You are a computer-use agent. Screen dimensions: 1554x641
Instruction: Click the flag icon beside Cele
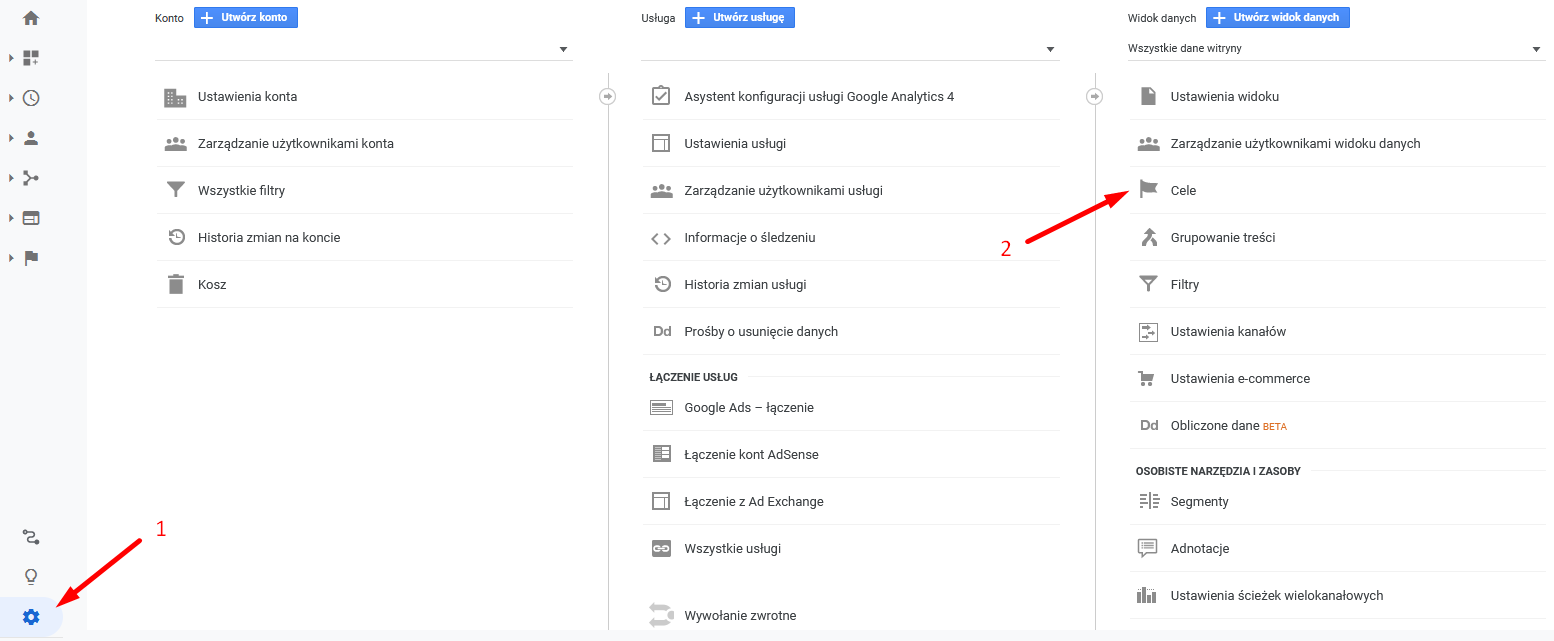tap(1148, 190)
